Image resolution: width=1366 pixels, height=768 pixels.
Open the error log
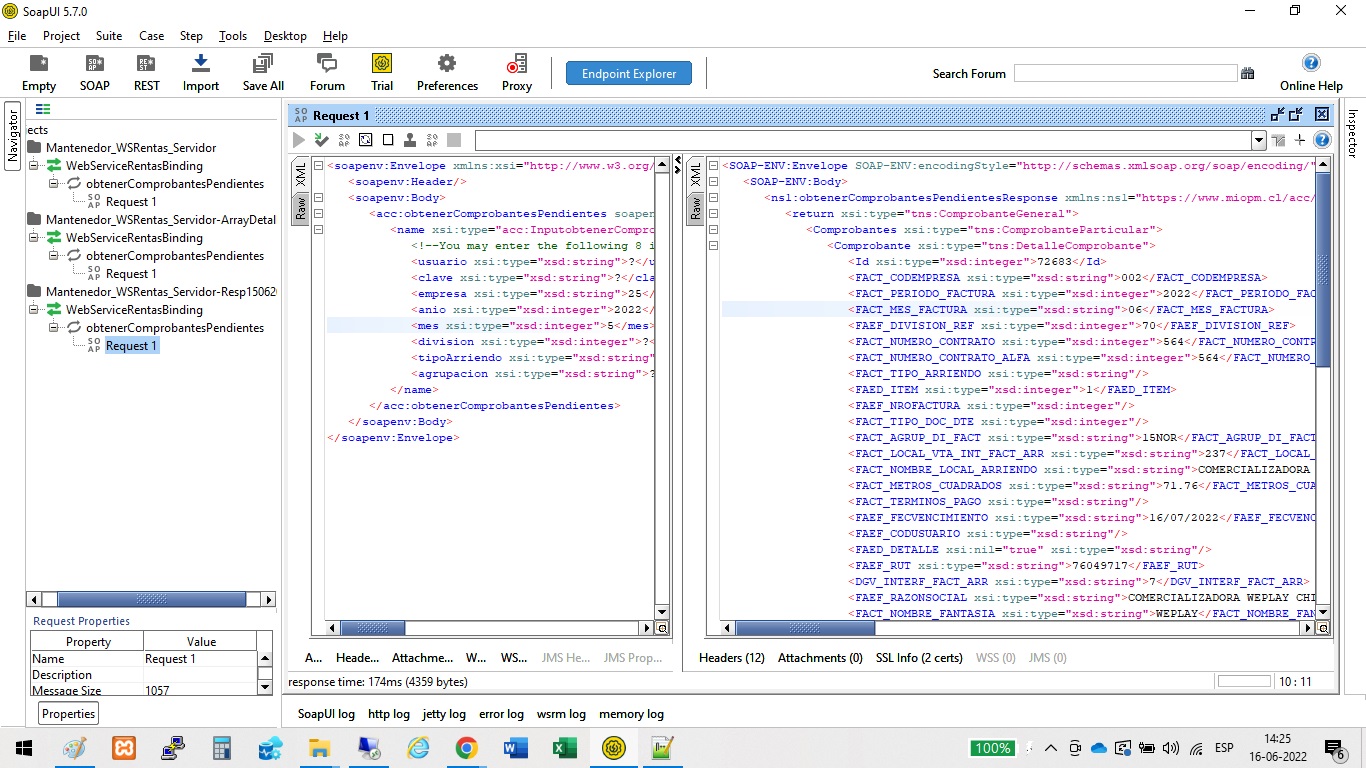(x=501, y=714)
